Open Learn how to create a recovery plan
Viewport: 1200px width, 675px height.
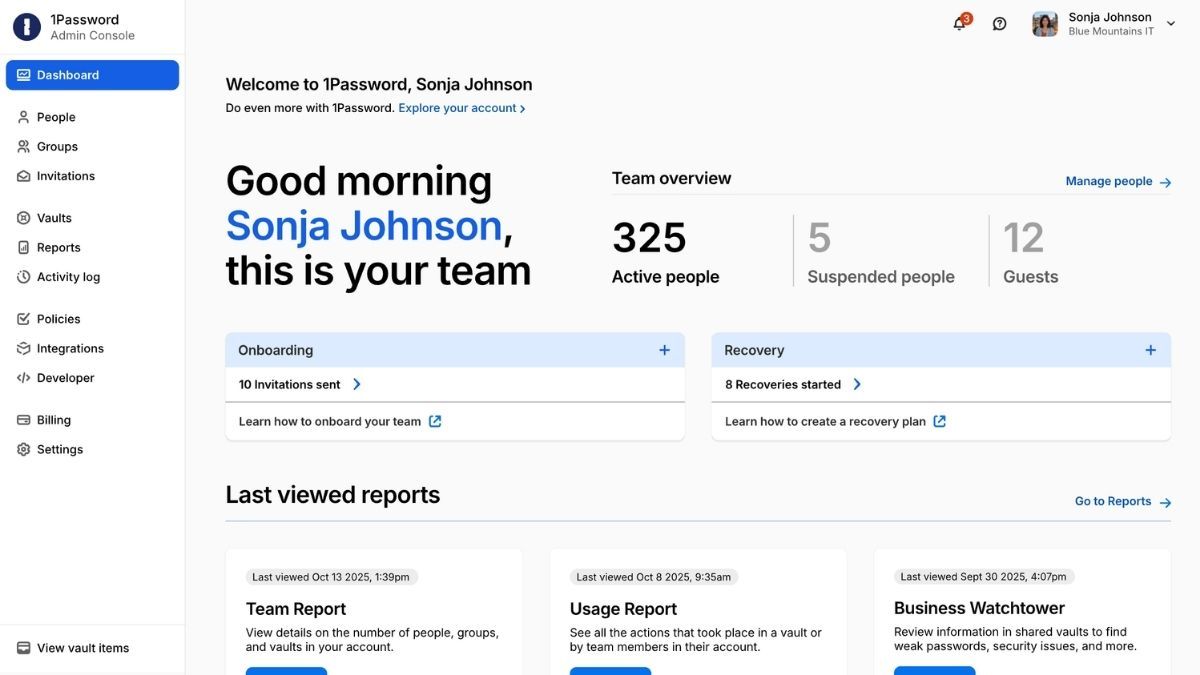[x=825, y=422]
